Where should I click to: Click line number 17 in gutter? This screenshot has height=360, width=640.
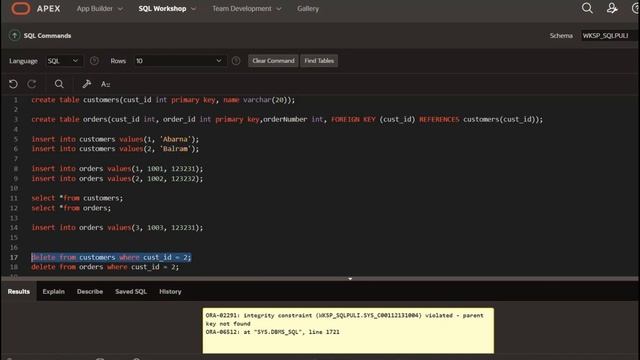(x=14, y=258)
